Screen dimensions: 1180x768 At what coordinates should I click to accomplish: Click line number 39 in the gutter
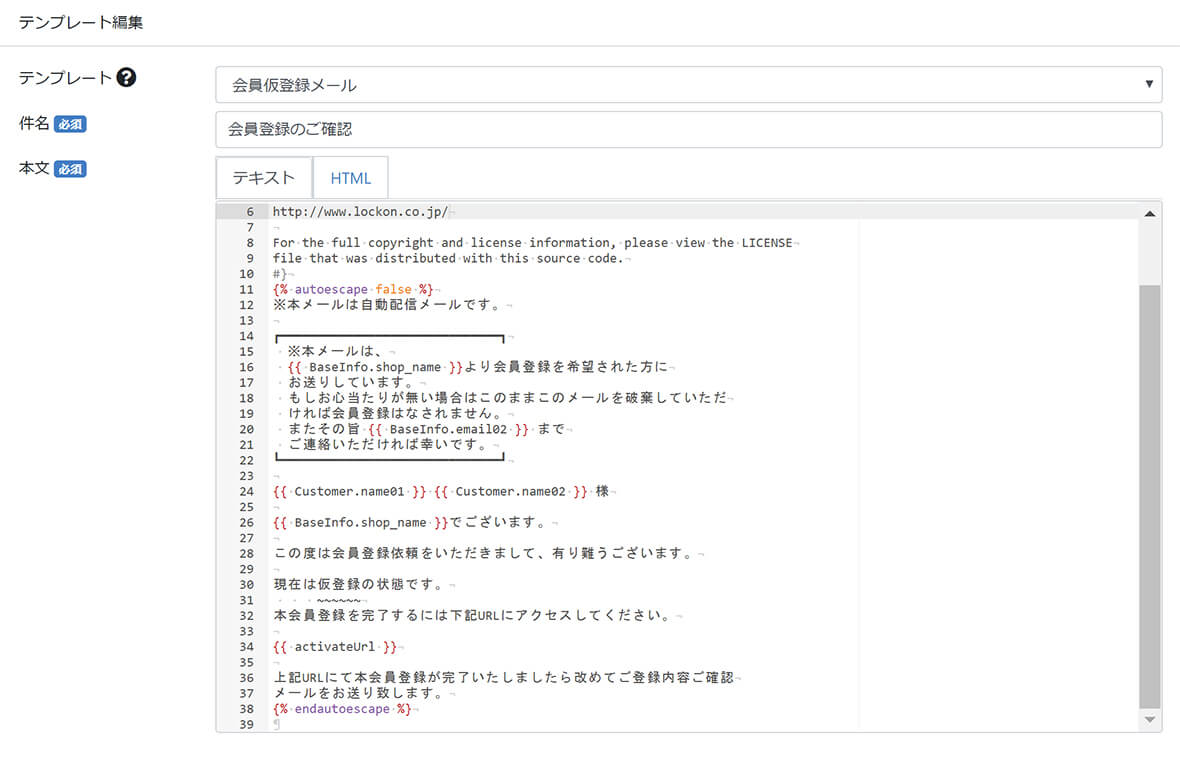pyautogui.click(x=246, y=725)
